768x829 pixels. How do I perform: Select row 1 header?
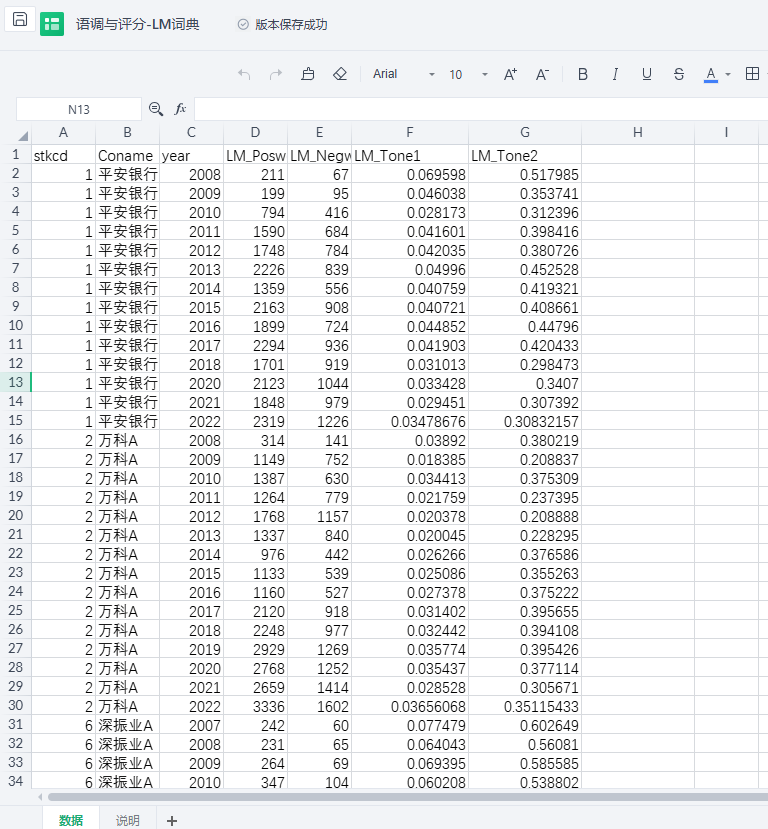(x=16, y=154)
